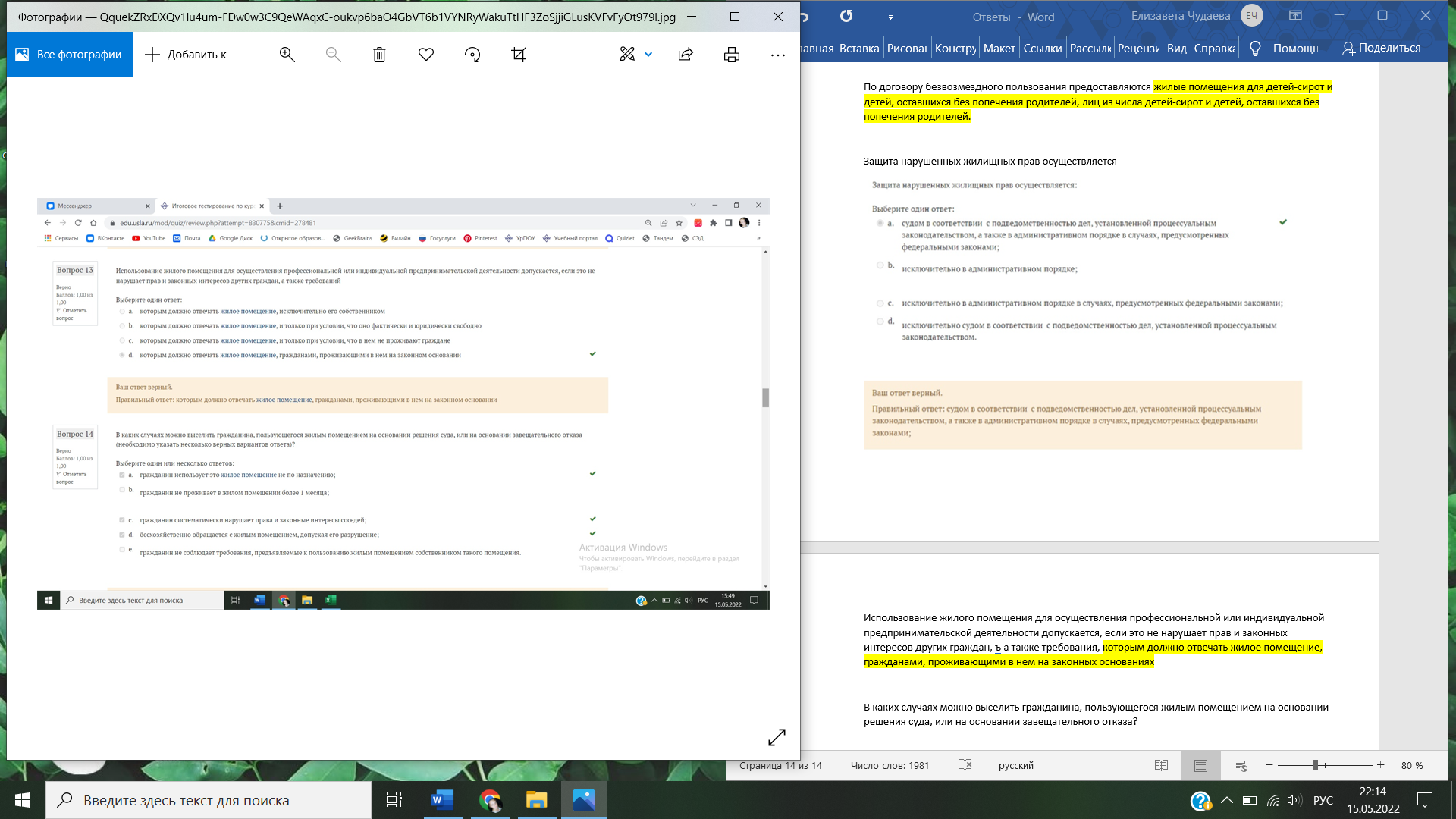This screenshot has height=819, width=1456.
Task: Open the Вид ribbon tab
Action: [x=1177, y=48]
